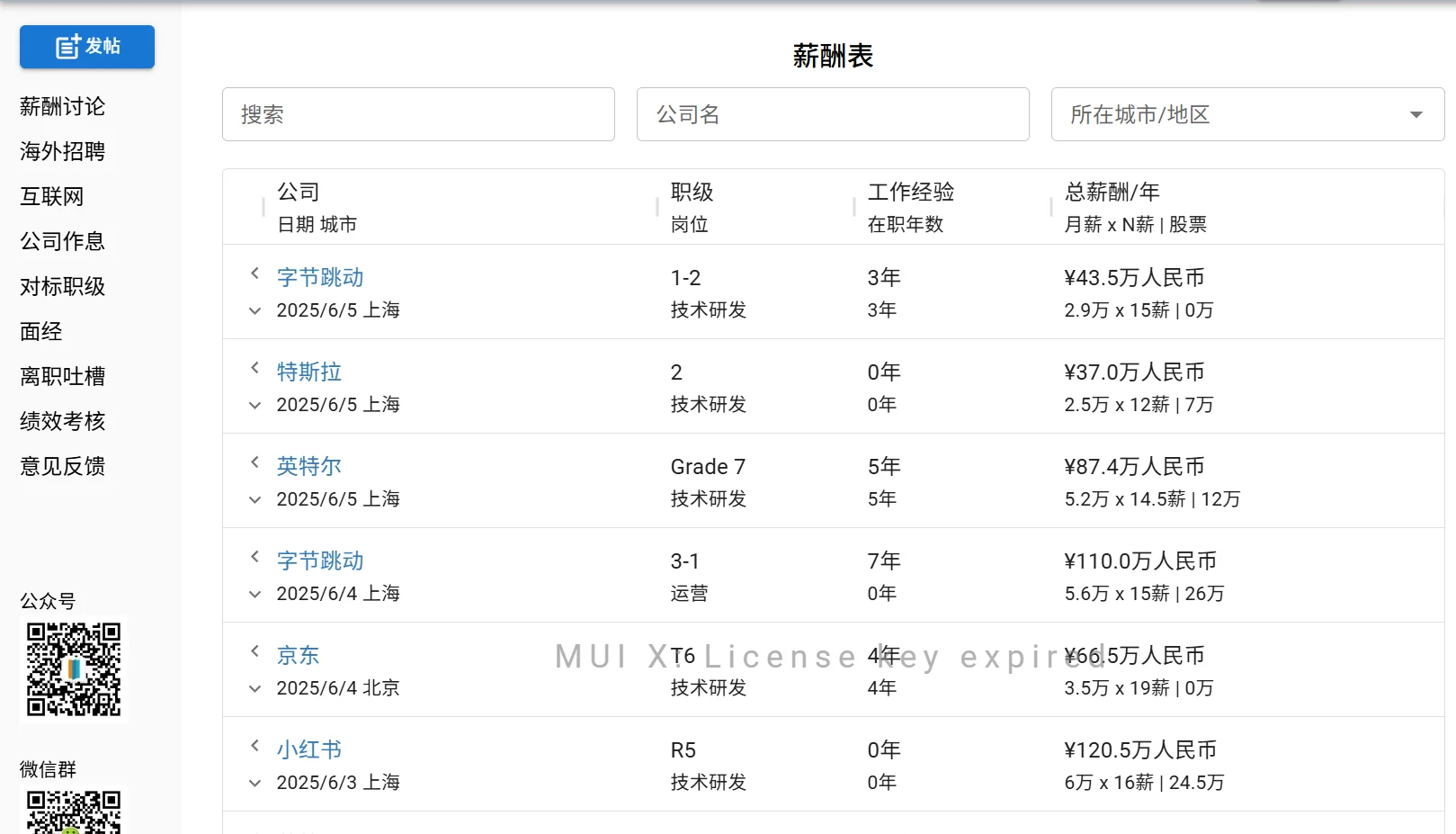Image resolution: width=1456 pixels, height=834 pixels.
Task: Click the 2025/6/4 北京 date text
Action: (338, 687)
